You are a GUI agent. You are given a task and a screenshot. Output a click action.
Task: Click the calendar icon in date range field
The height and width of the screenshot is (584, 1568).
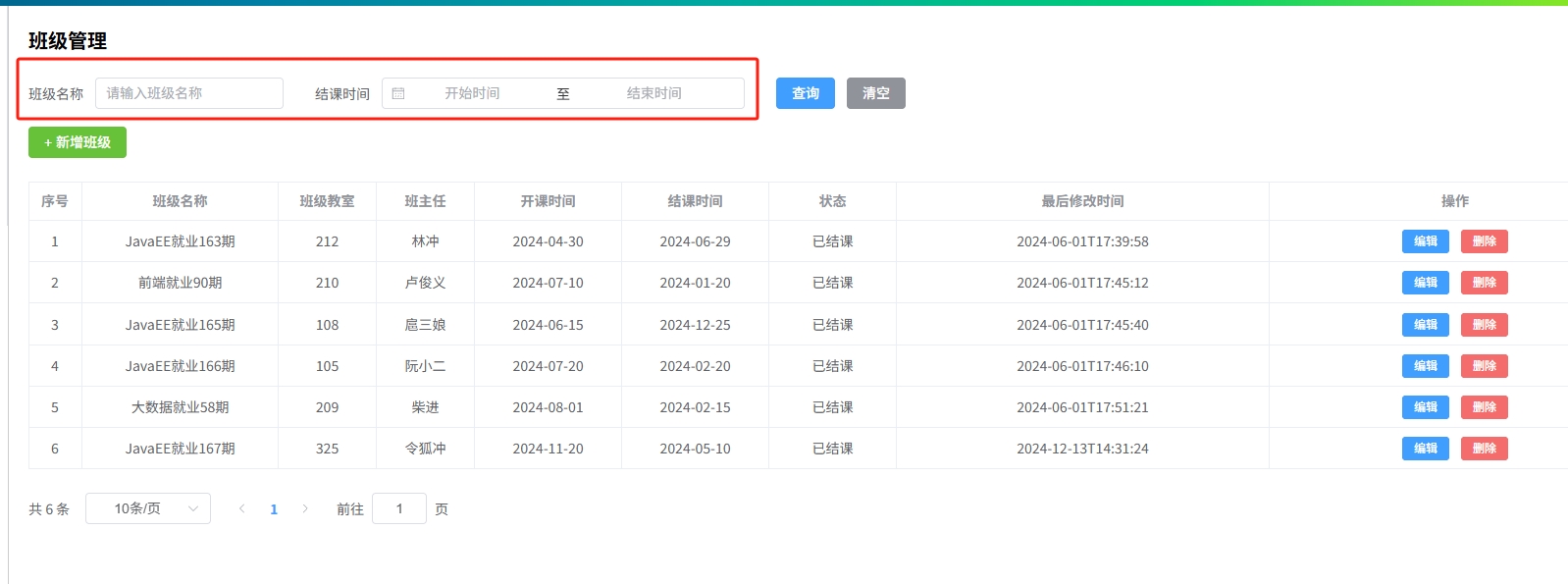pyautogui.click(x=398, y=93)
